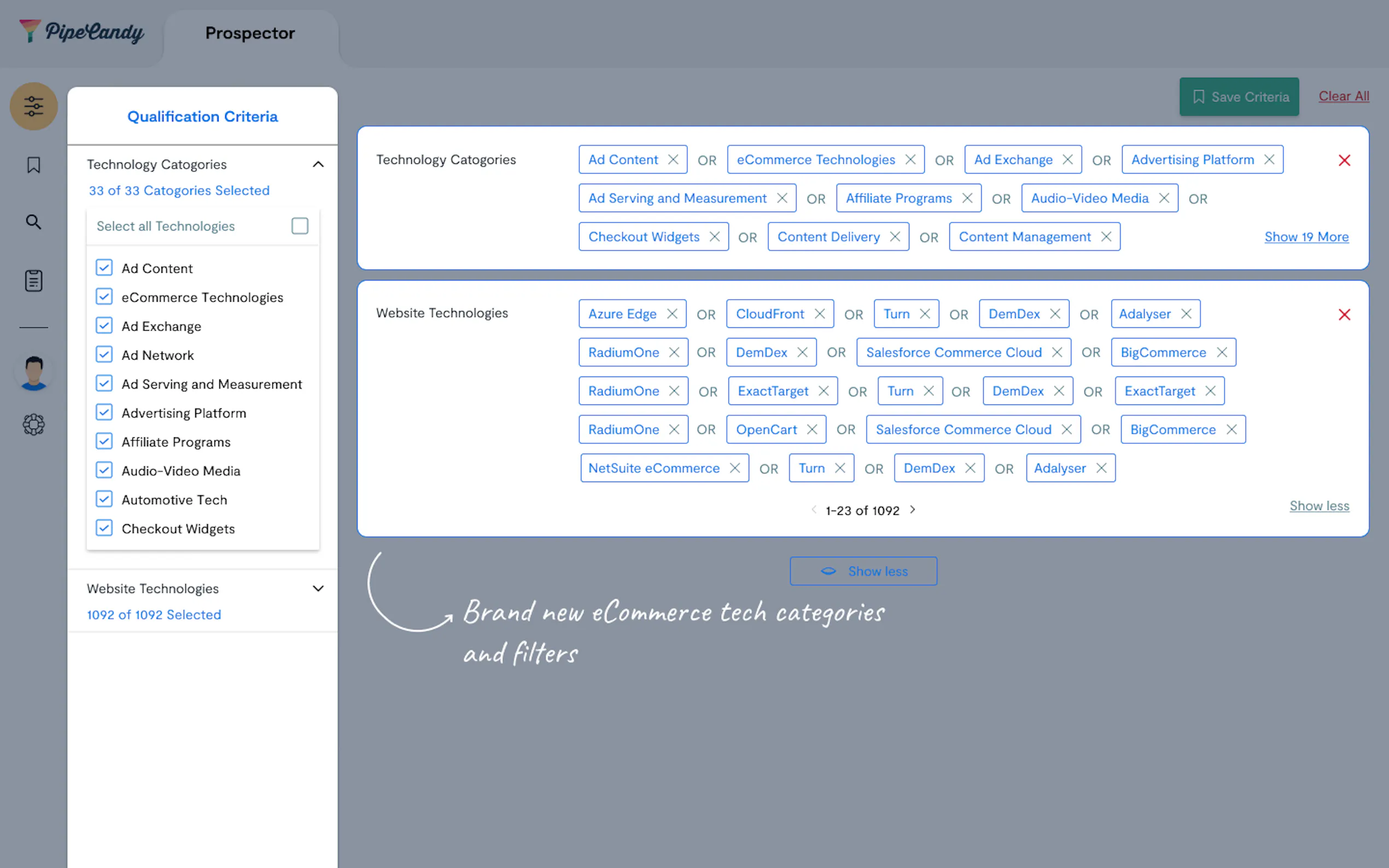This screenshot has height=868, width=1389.
Task: Open the search magnifier icon in sidebar
Action: (33, 221)
